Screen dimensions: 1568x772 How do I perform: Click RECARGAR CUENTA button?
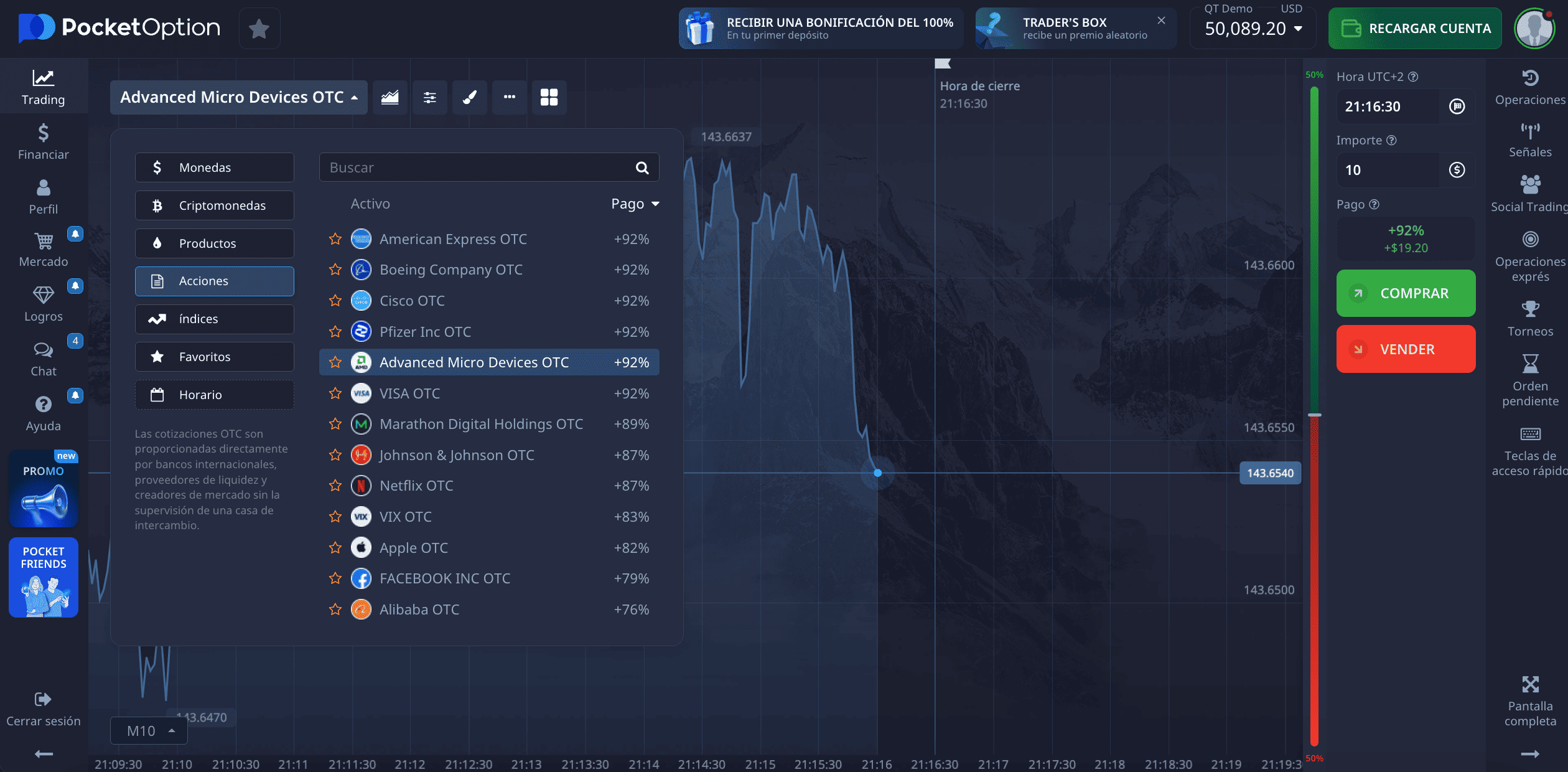tap(1415, 28)
